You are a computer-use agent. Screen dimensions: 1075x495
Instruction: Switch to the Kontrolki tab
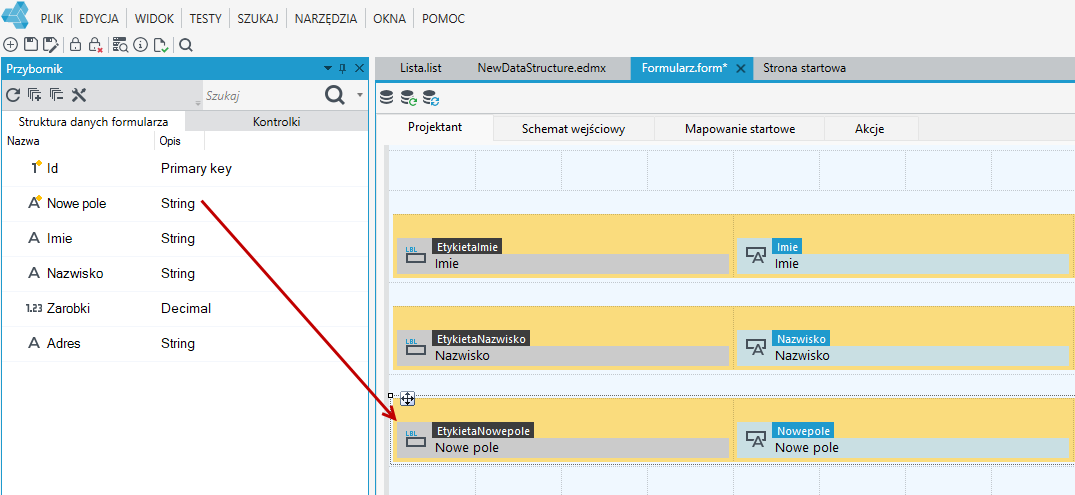click(276, 122)
